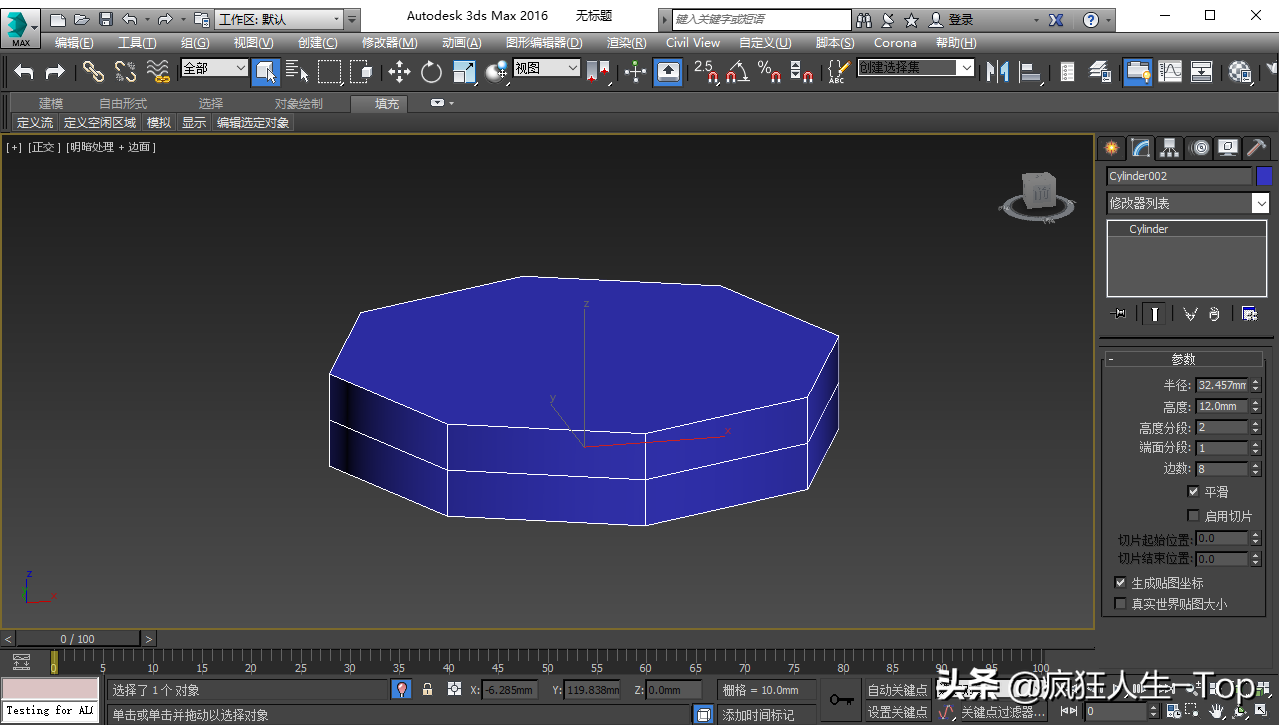The image size is (1279, 725).
Task: Click the 边数 sides spinner arrows
Action: [x=1256, y=469]
